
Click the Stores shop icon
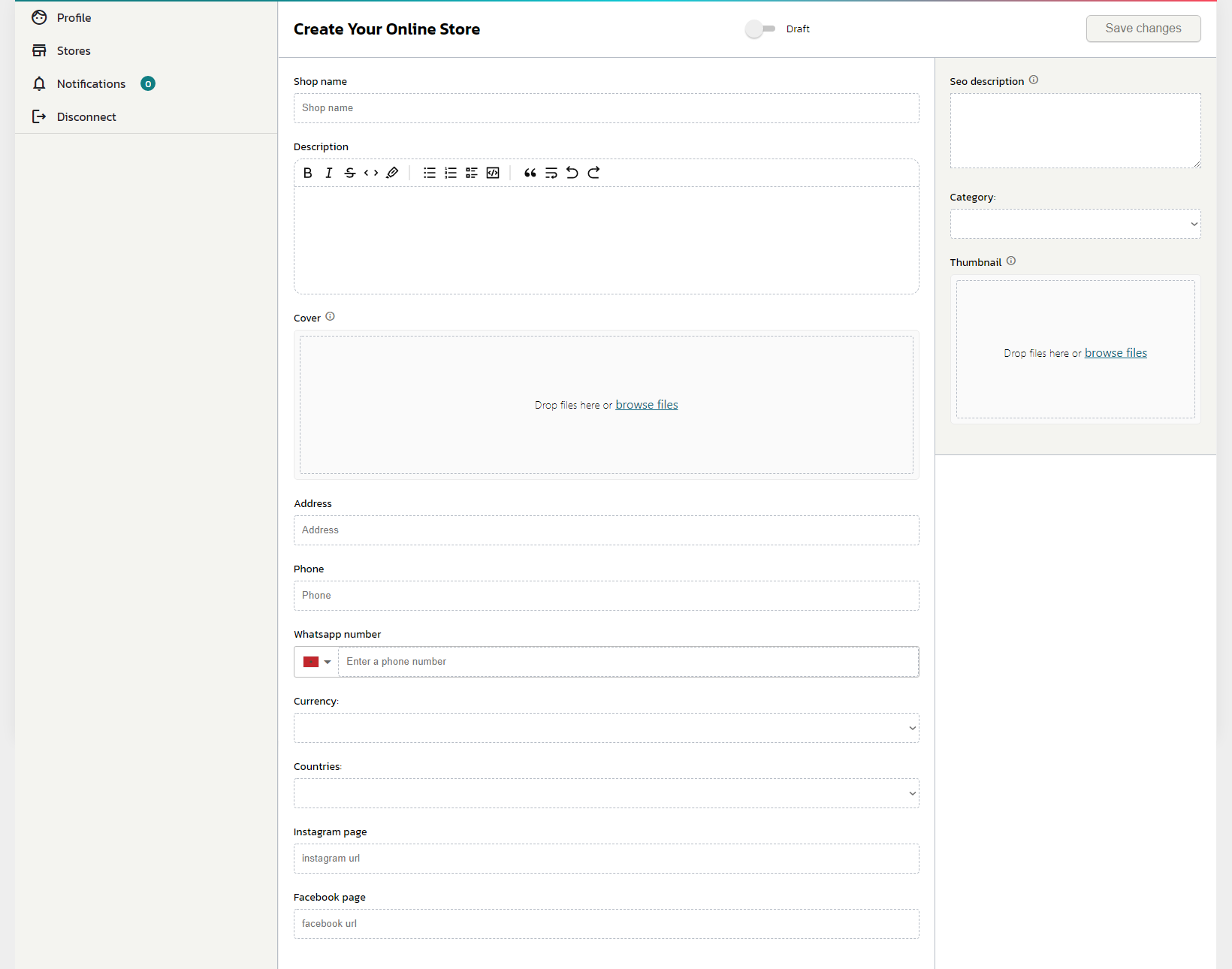click(x=39, y=50)
